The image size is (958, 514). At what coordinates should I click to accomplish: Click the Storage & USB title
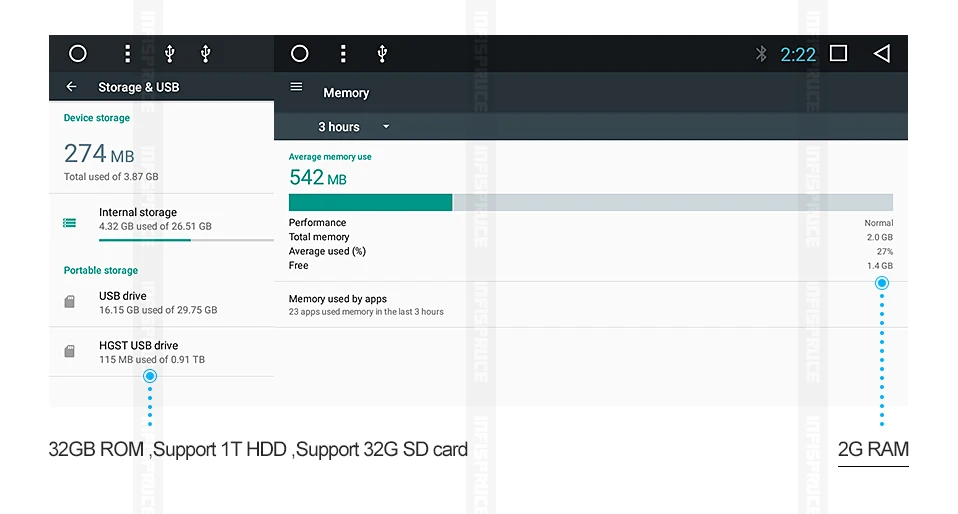139,87
